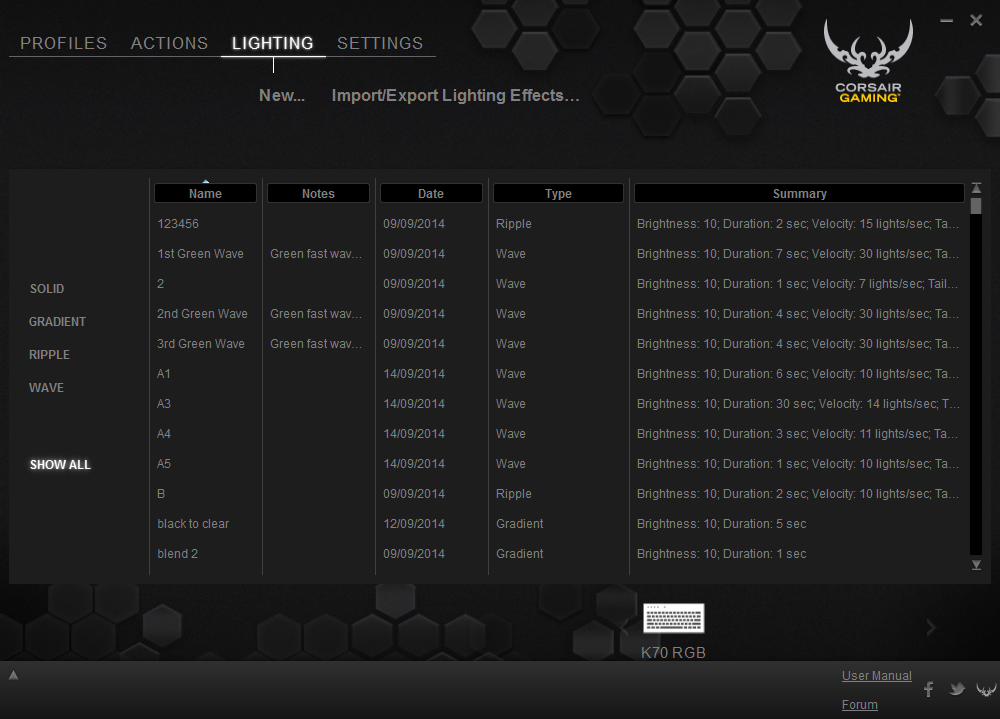Click the Corsair Gaming logo
This screenshot has width=1000, height=719.
click(x=868, y=61)
